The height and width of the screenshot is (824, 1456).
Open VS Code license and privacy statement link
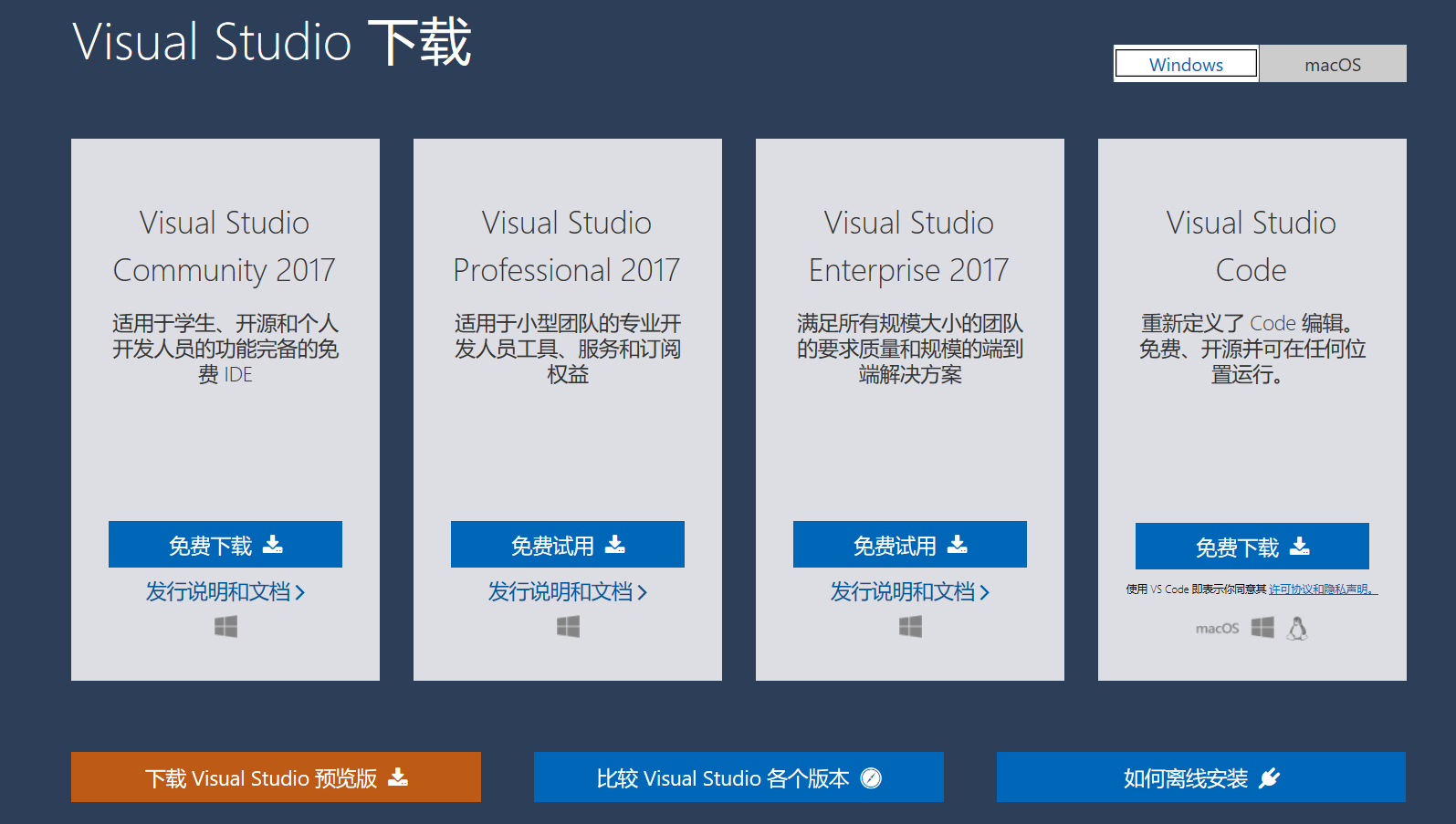tap(1323, 589)
